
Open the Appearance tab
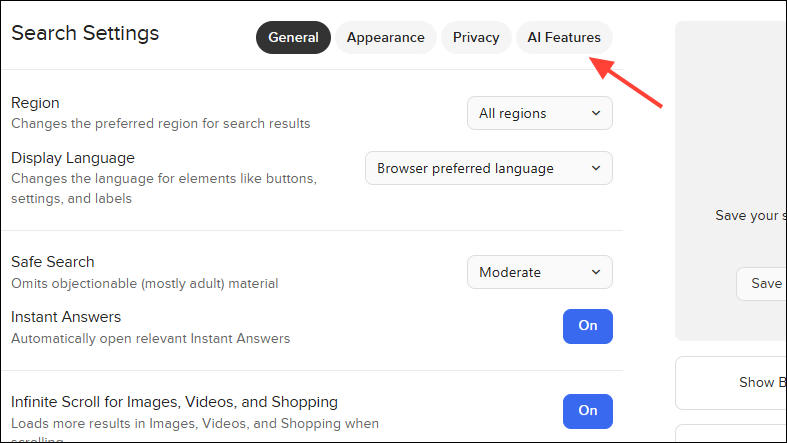pyautogui.click(x=385, y=38)
